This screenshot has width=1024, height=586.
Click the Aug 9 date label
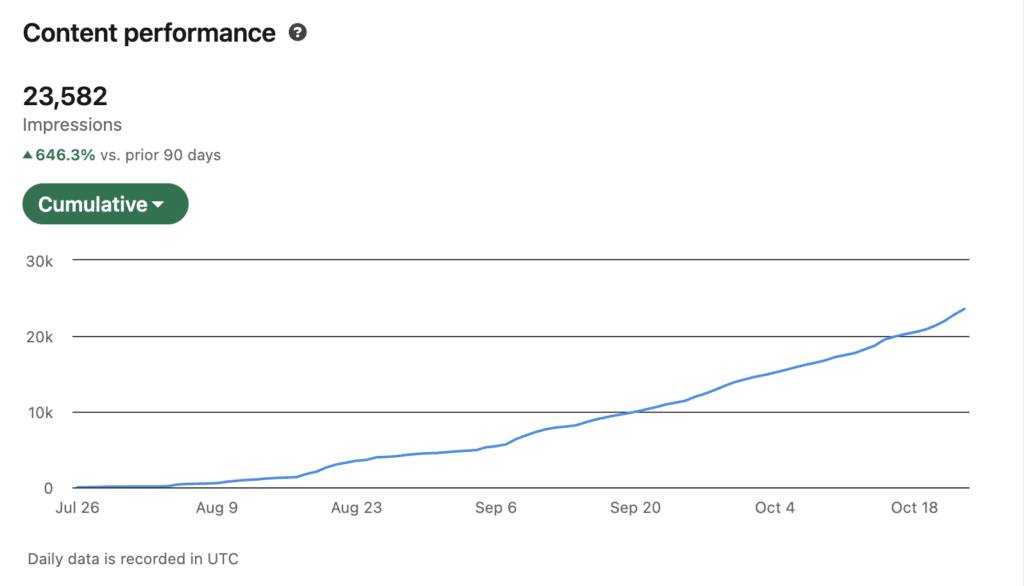tap(217, 508)
